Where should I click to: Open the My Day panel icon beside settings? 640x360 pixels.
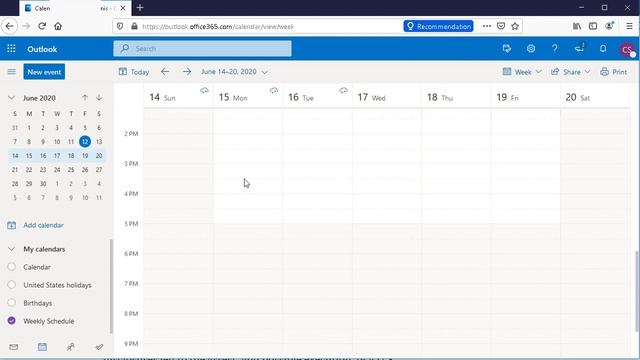tap(507, 49)
